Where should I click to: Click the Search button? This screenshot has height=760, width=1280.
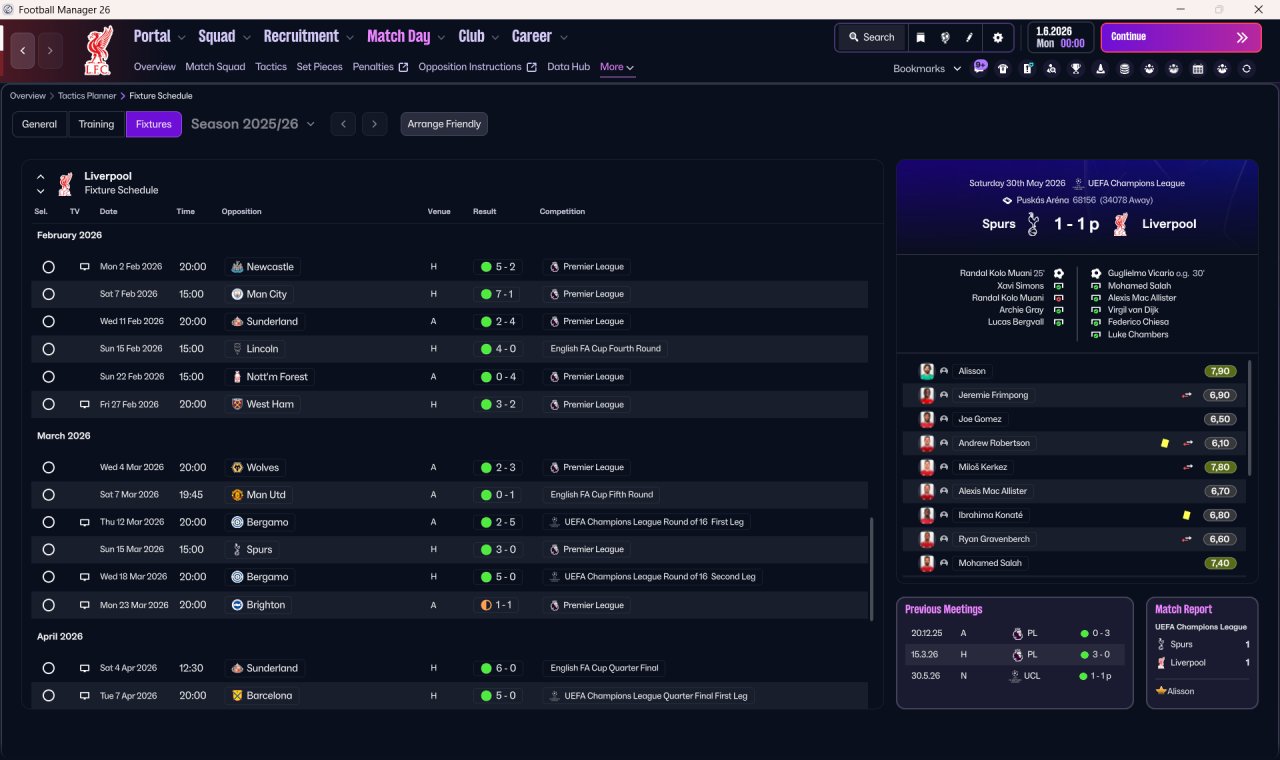871,37
